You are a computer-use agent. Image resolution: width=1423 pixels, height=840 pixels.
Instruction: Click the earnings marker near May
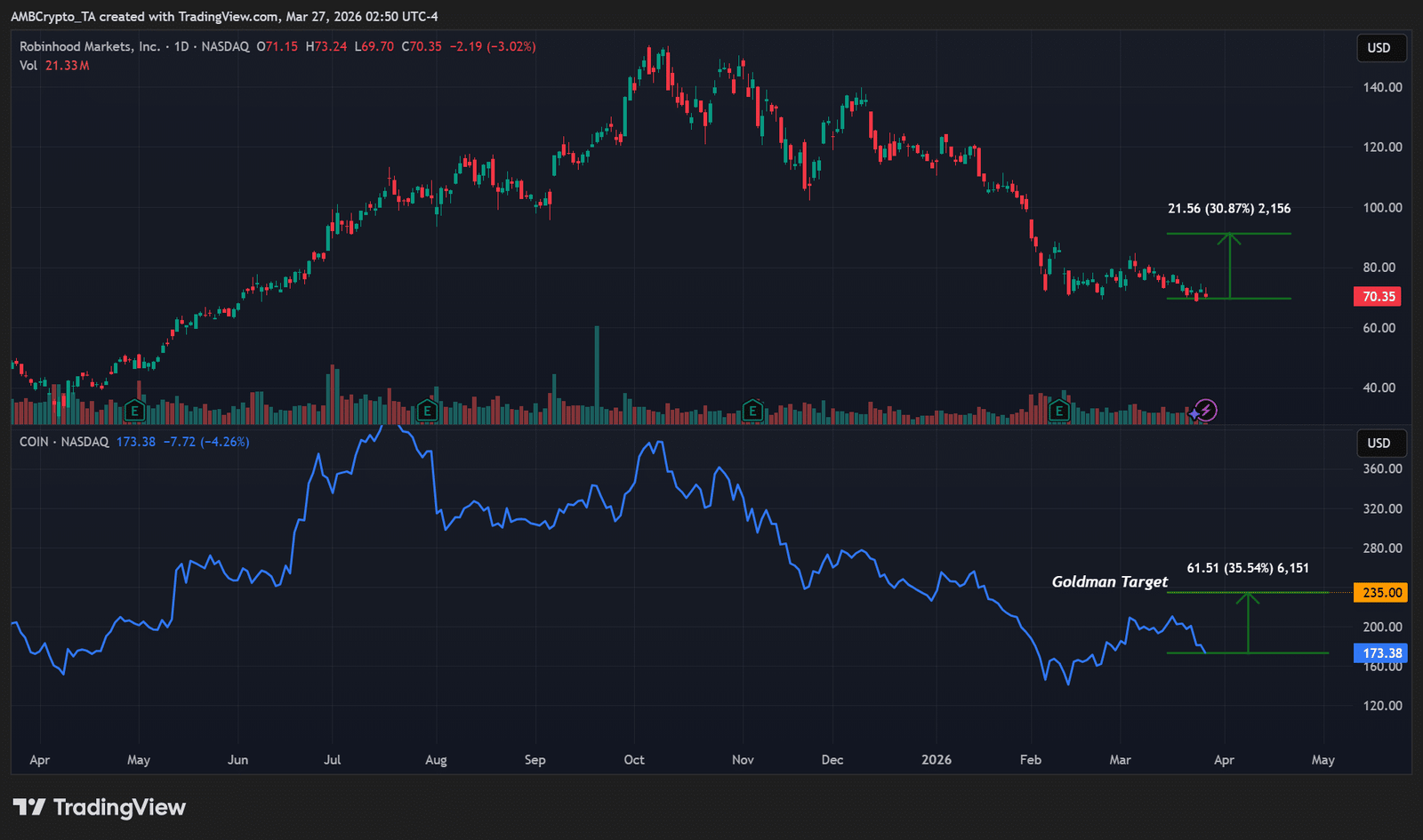(x=134, y=410)
